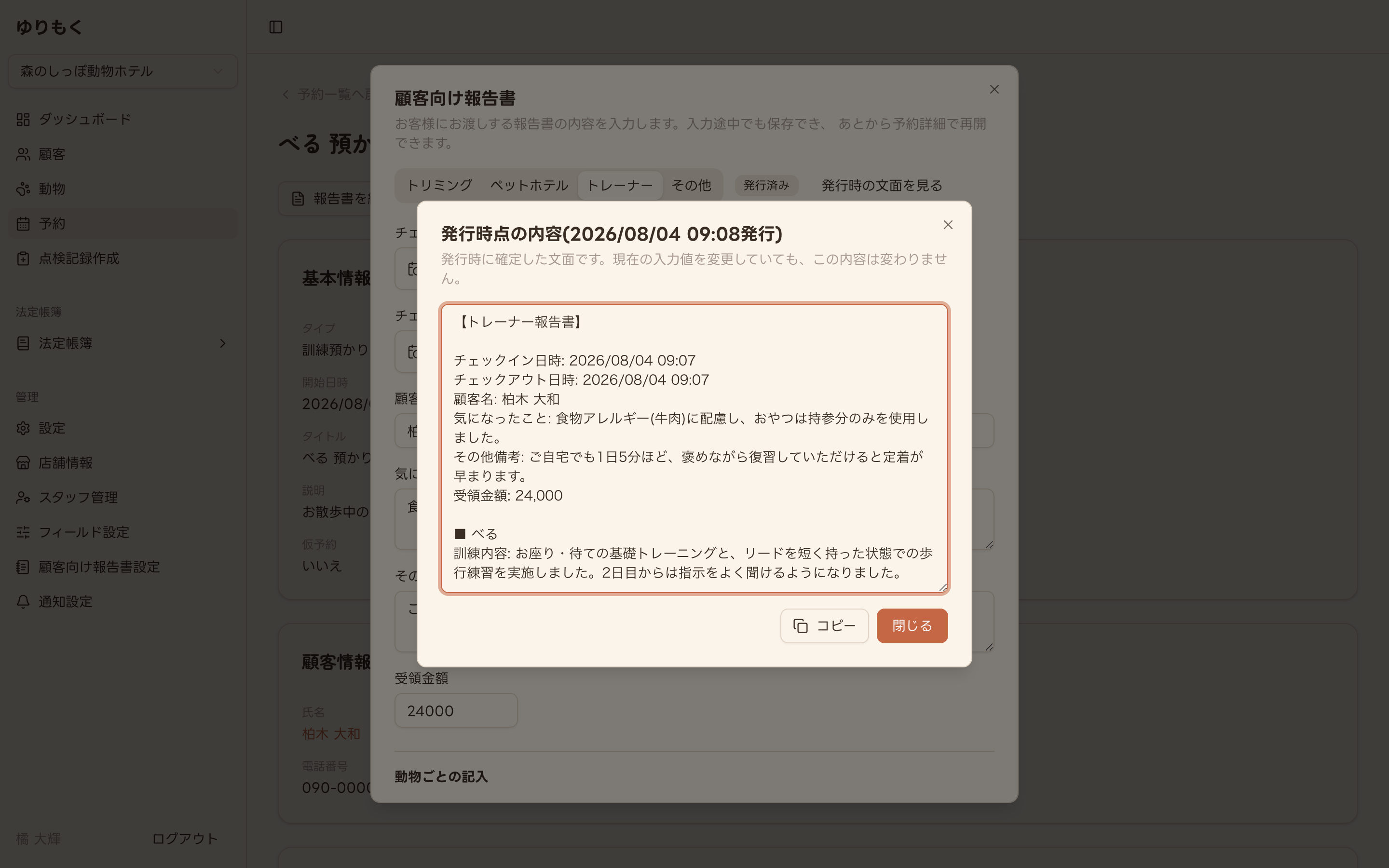Click the ゆりもく logo text
The image size is (1389, 868).
tap(49, 27)
